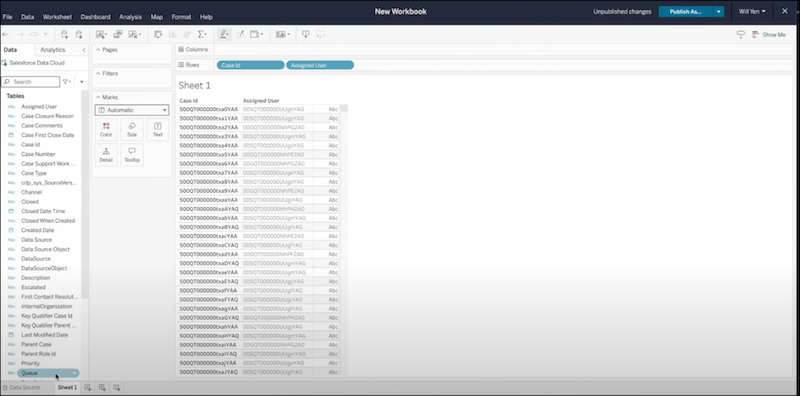Select the Escalated field
Screen dimensions: 800x396
[x=33, y=287]
